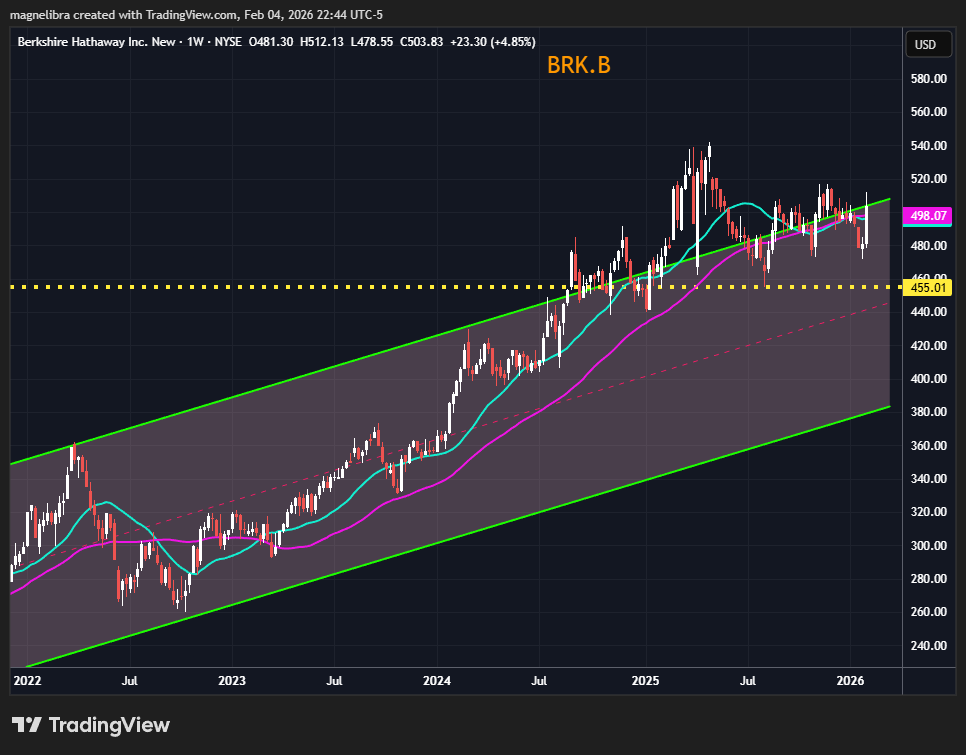966x755 pixels.
Task: Click the 2025 time axis label
Action: click(x=646, y=681)
